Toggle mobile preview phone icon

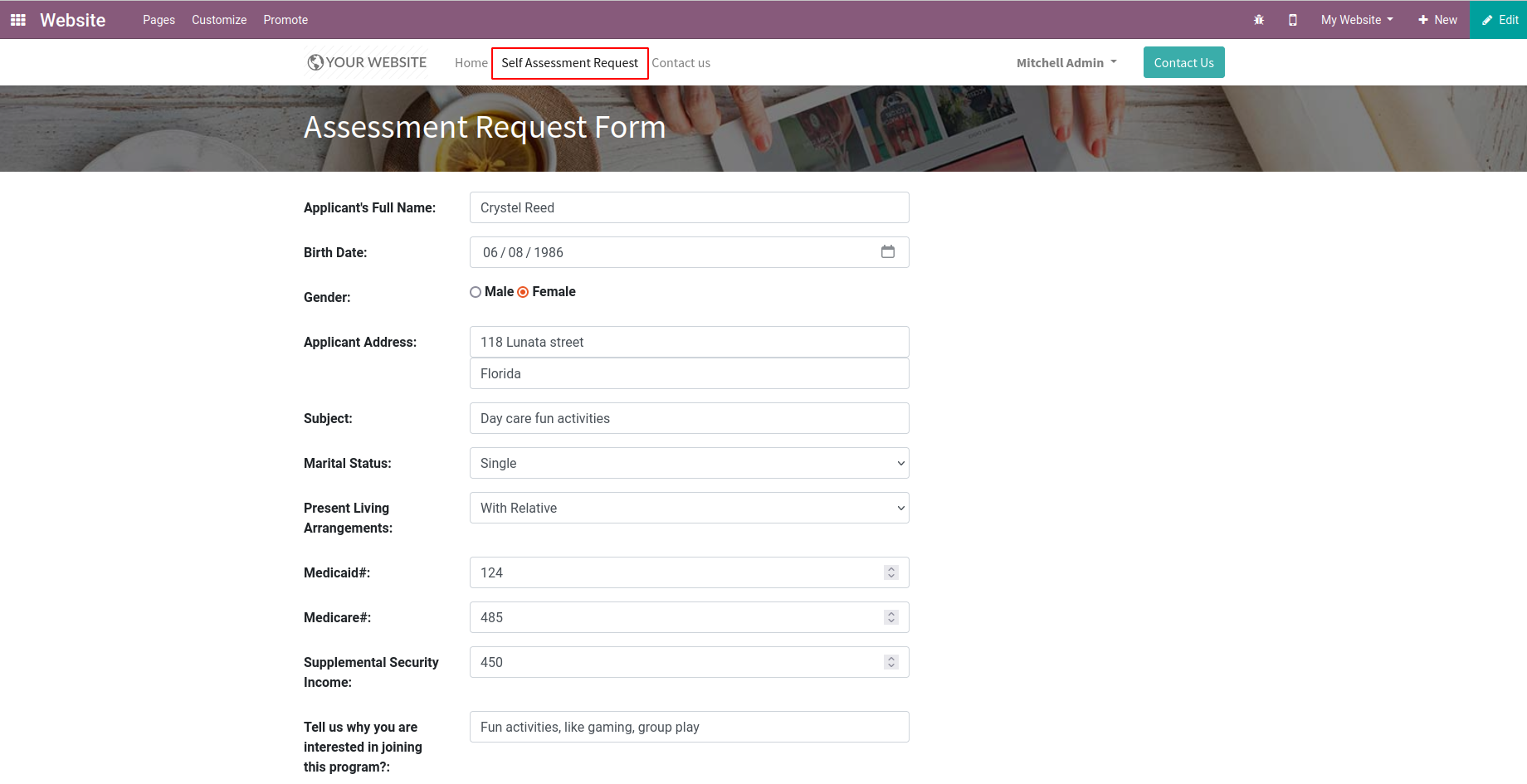click(x=1293, y=20)
